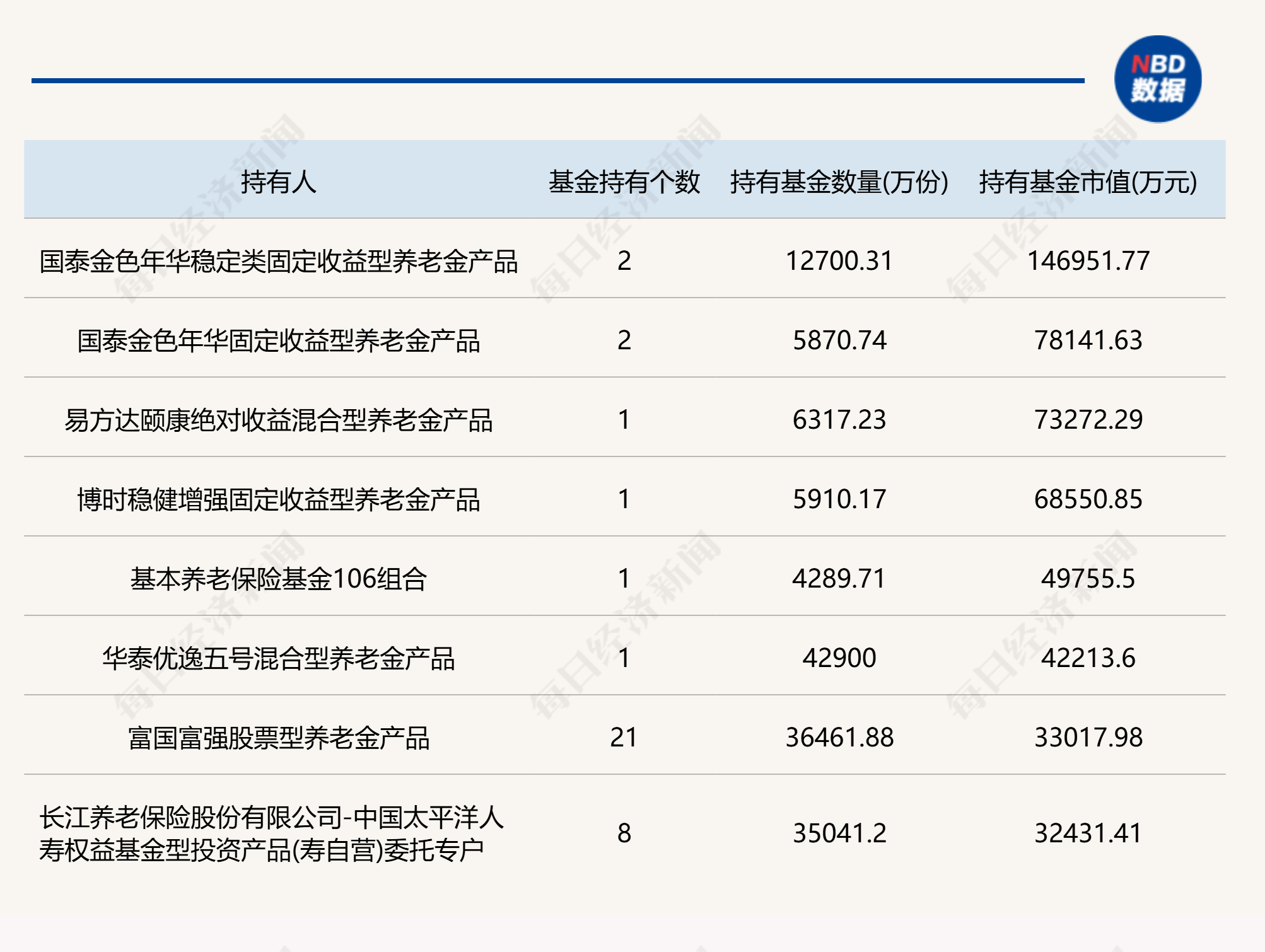1265x952 pixels.
Task: Click holder 博时稳健增强固定收益型养老金产品
Action: click(x=278, y=499)
